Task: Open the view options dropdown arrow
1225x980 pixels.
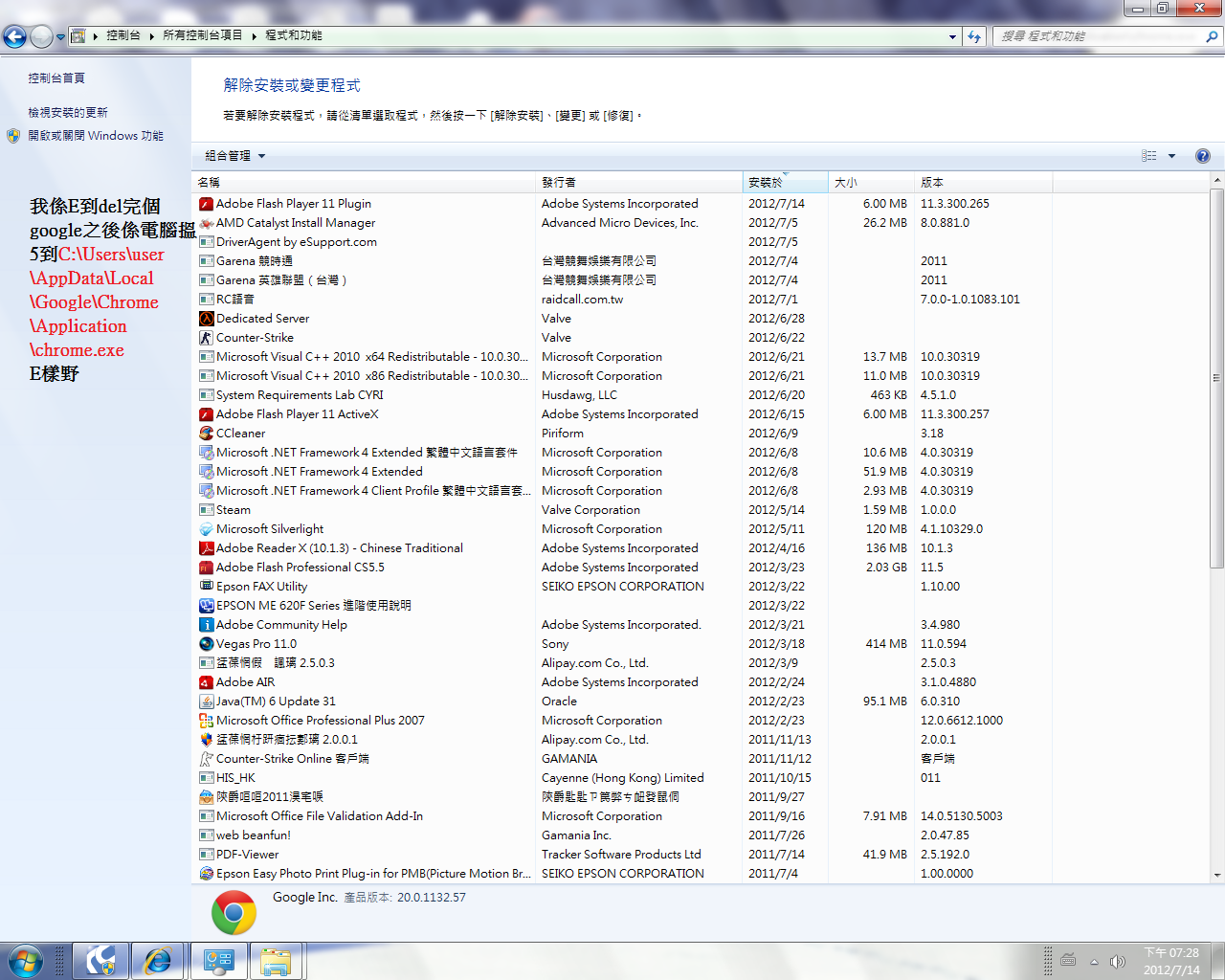Action: (x=1171, y=156)
